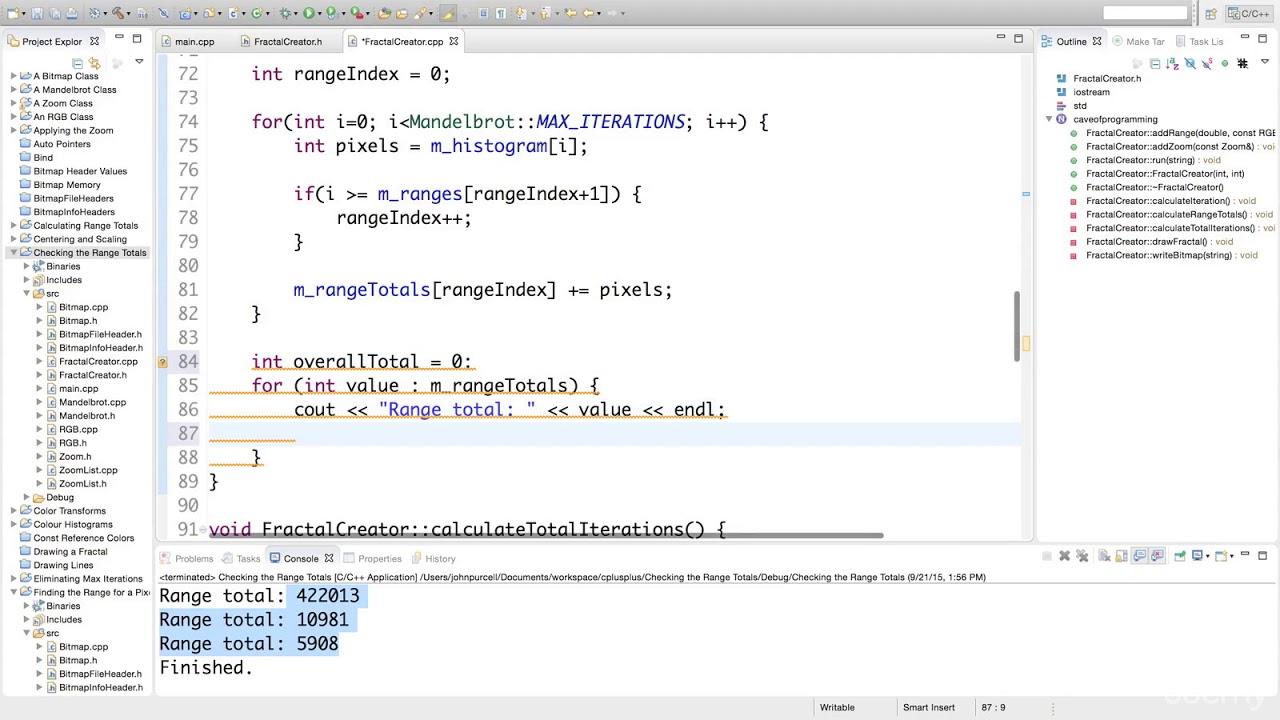Switch to the main.cpp editor tab
Screen dimensions: 1280x720
coord(194,42)
